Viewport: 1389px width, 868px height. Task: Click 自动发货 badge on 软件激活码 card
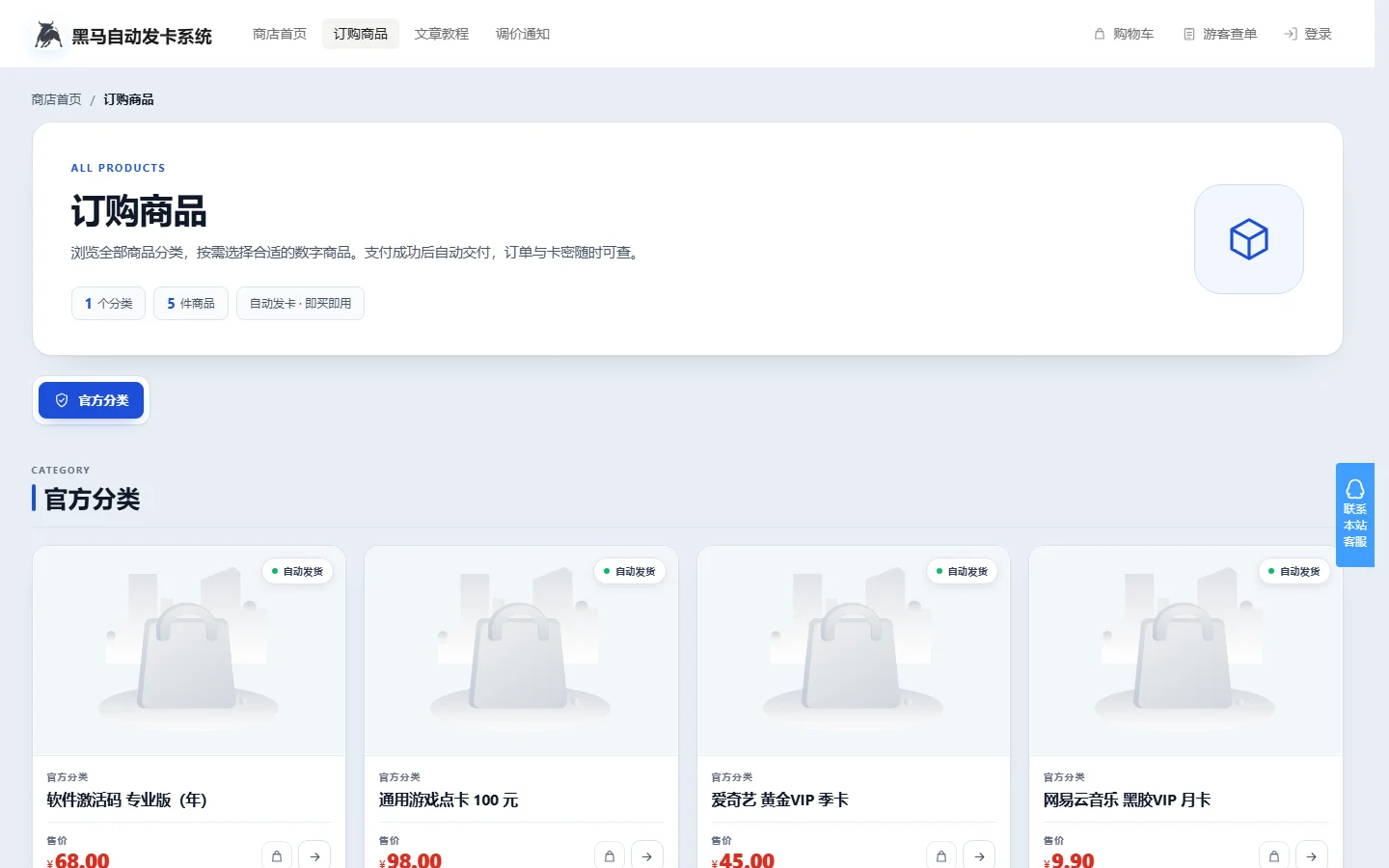[297, 571]
